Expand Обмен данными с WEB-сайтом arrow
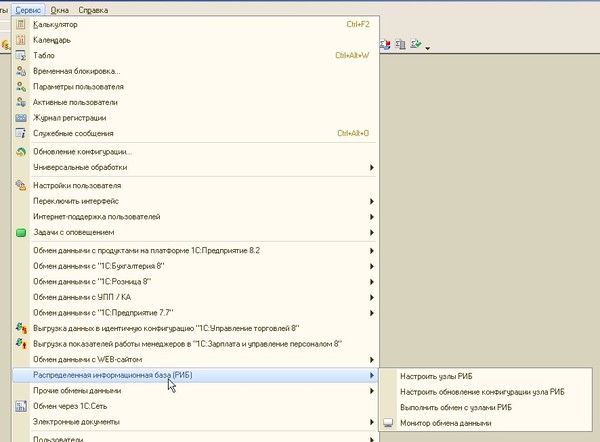Image resolution: width=600 pixels, height=442 pixels. [x=372, y=360]
